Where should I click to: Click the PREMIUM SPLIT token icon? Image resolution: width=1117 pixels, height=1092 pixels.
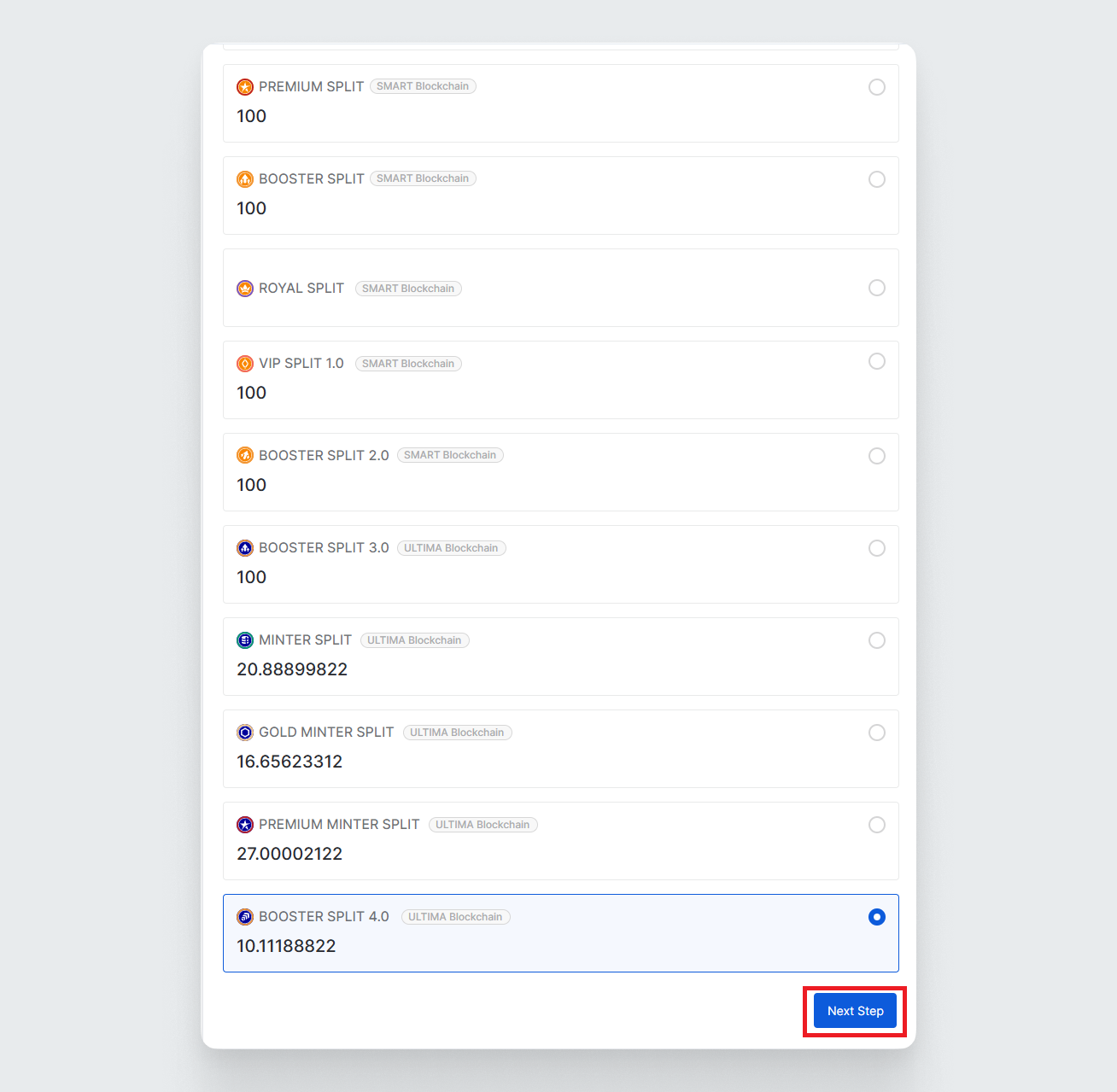point(245,87)
